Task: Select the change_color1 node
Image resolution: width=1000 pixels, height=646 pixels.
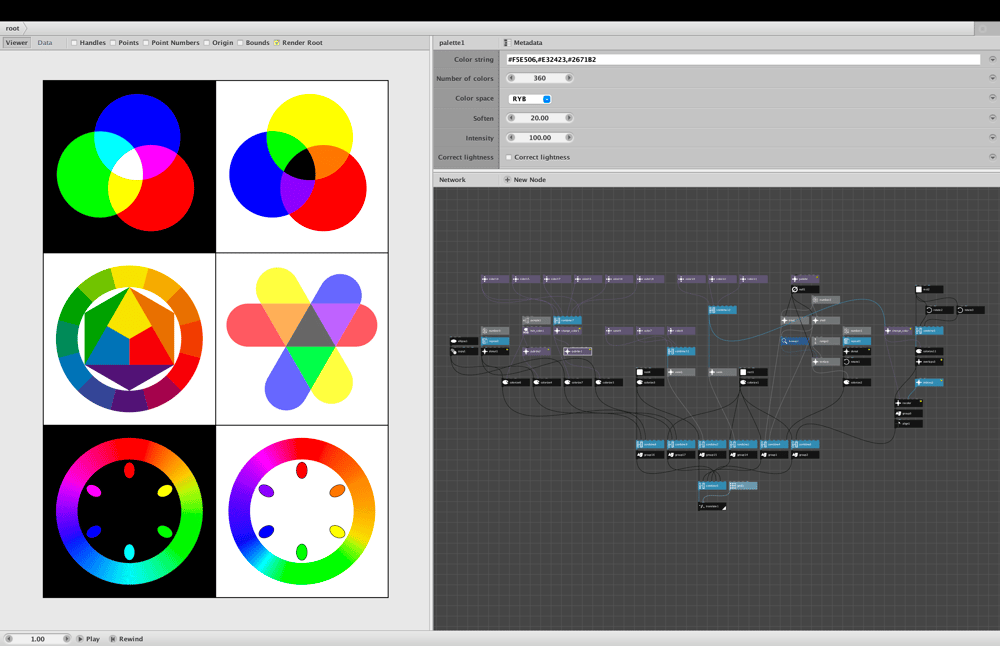Action: (568, 331)
